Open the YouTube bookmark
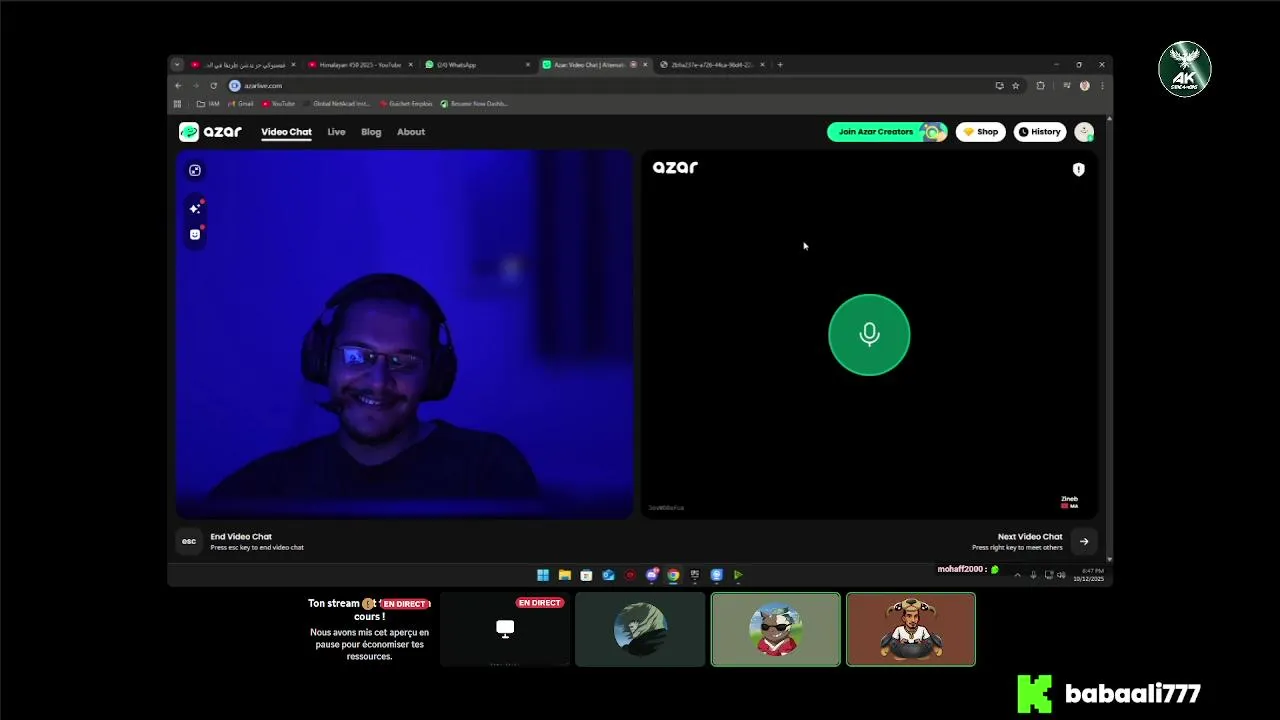This screenshot has width=1280, height=720. pyautogui.click(x=279, y=104)
